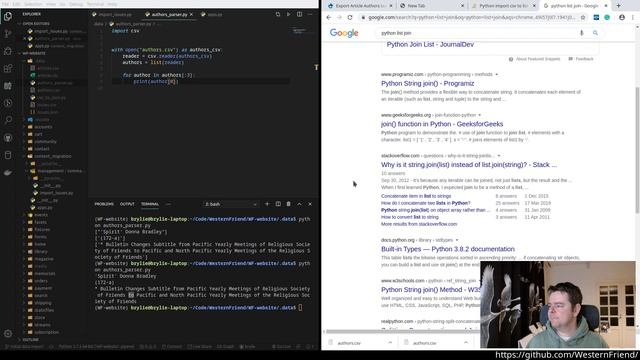Viewport: 640px width, 360px height.
Task: Kill terminal with trash icon
Action: [x=289, y=204]
